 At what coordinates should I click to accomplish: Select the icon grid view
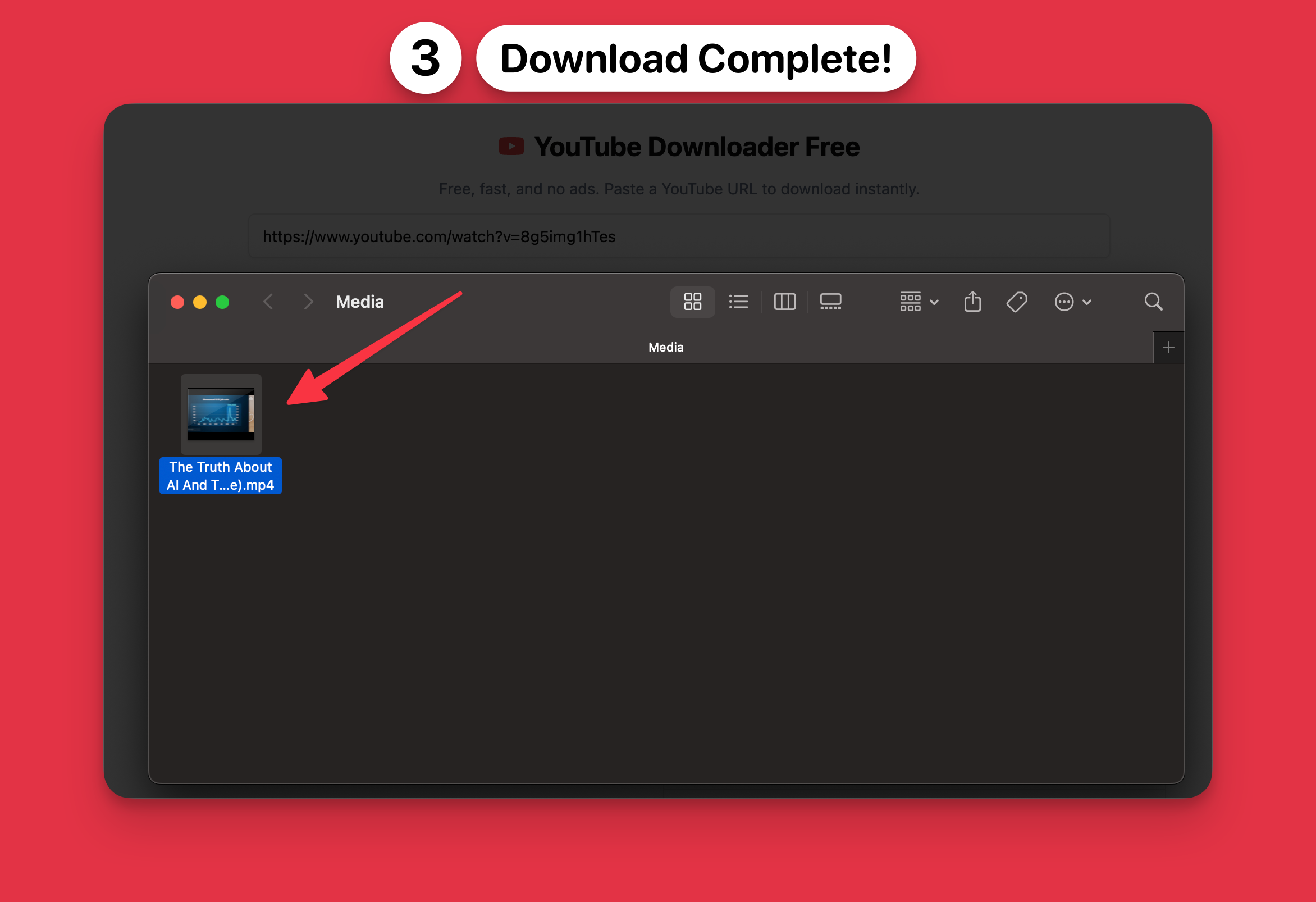[692, 302]
